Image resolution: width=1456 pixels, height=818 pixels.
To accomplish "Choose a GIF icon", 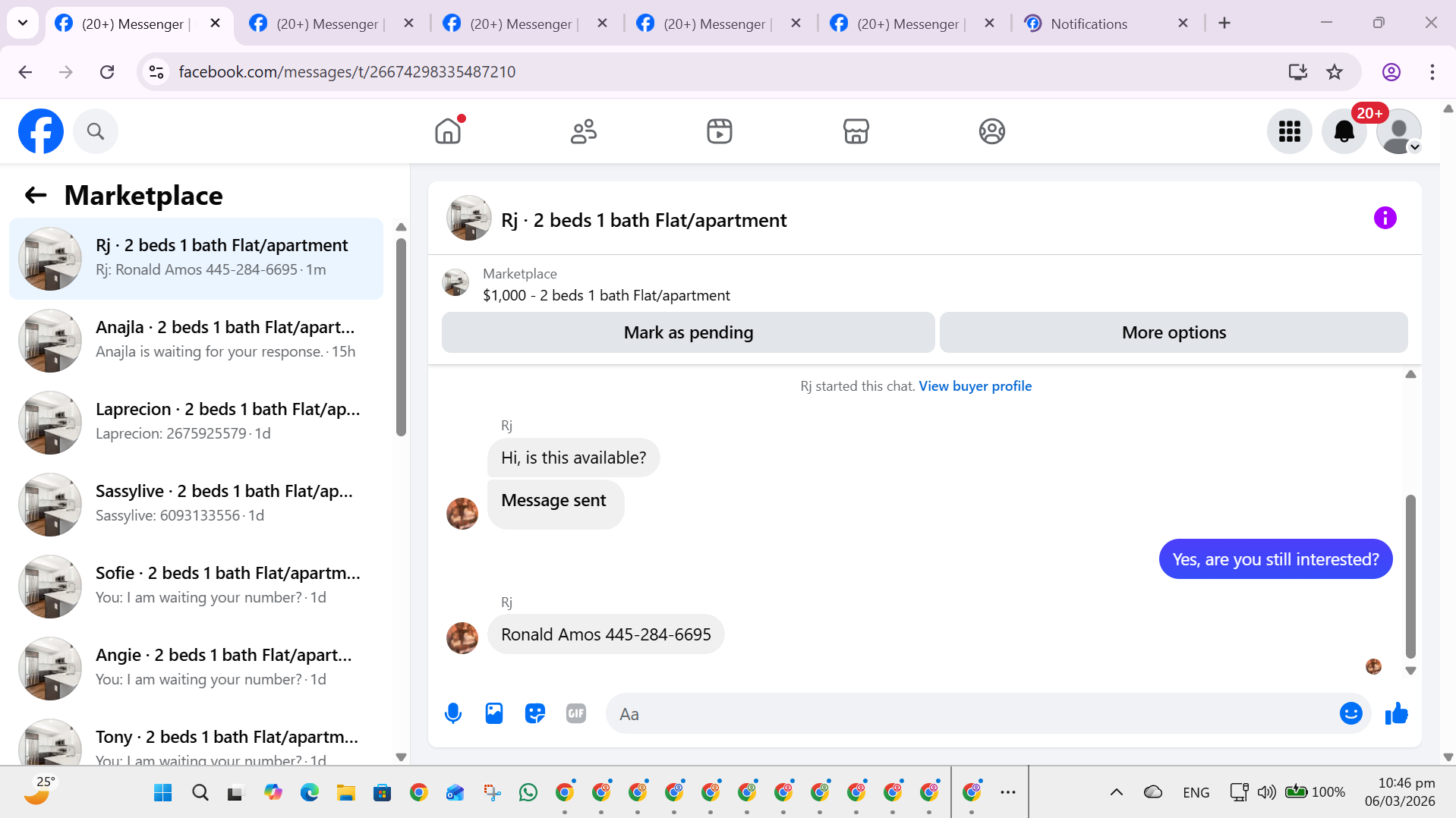I will (x=576, y=714).
